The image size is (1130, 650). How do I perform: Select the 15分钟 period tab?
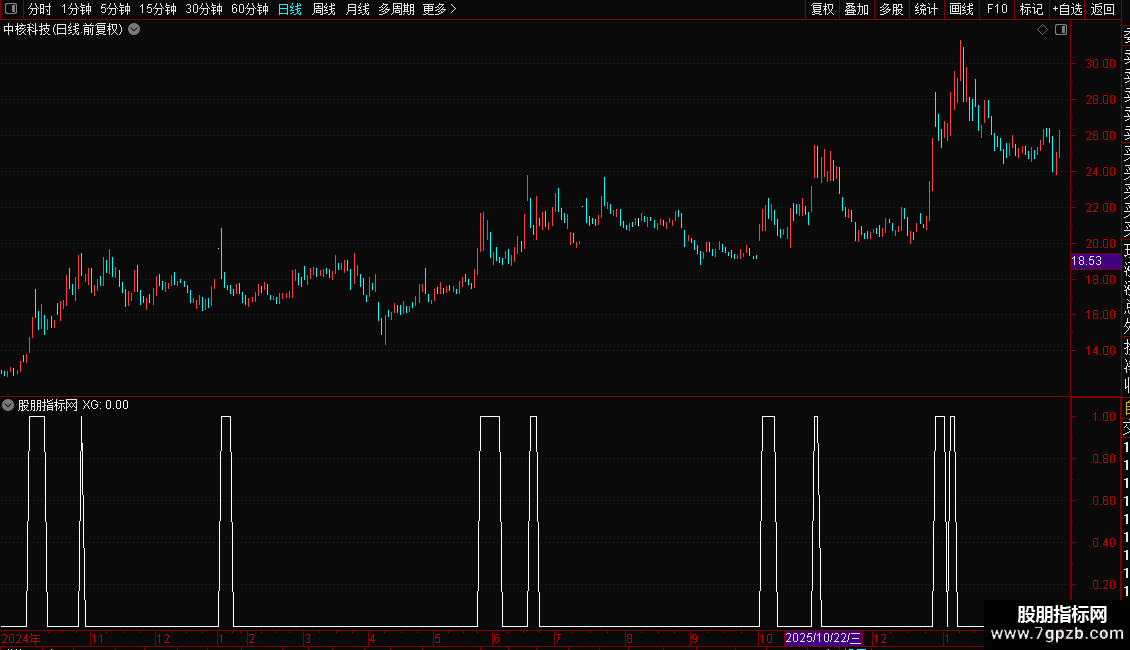pyautogui.click(x=158, y=9)
